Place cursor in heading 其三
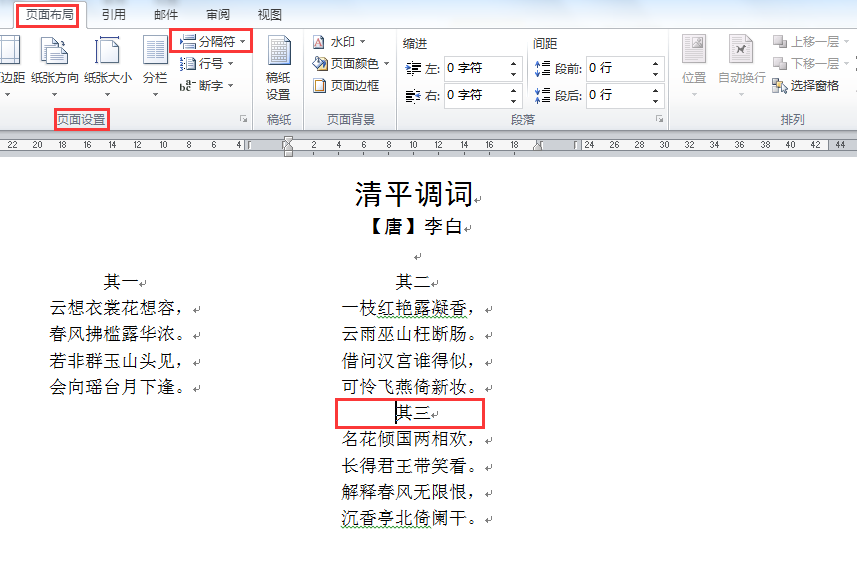The height and width of the screenshot is (563, 857). point(413,413)
